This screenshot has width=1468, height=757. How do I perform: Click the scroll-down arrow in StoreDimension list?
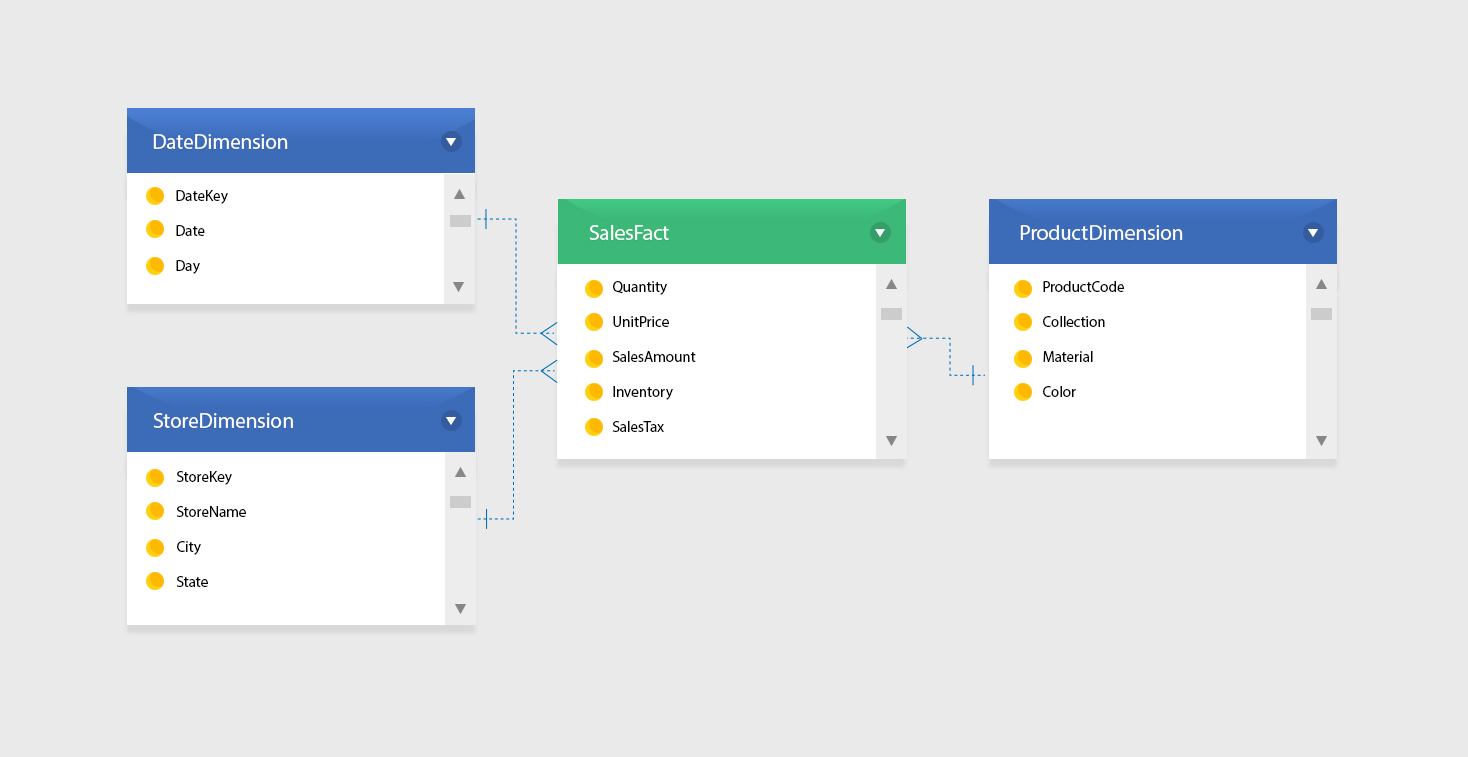pos(460,607)
